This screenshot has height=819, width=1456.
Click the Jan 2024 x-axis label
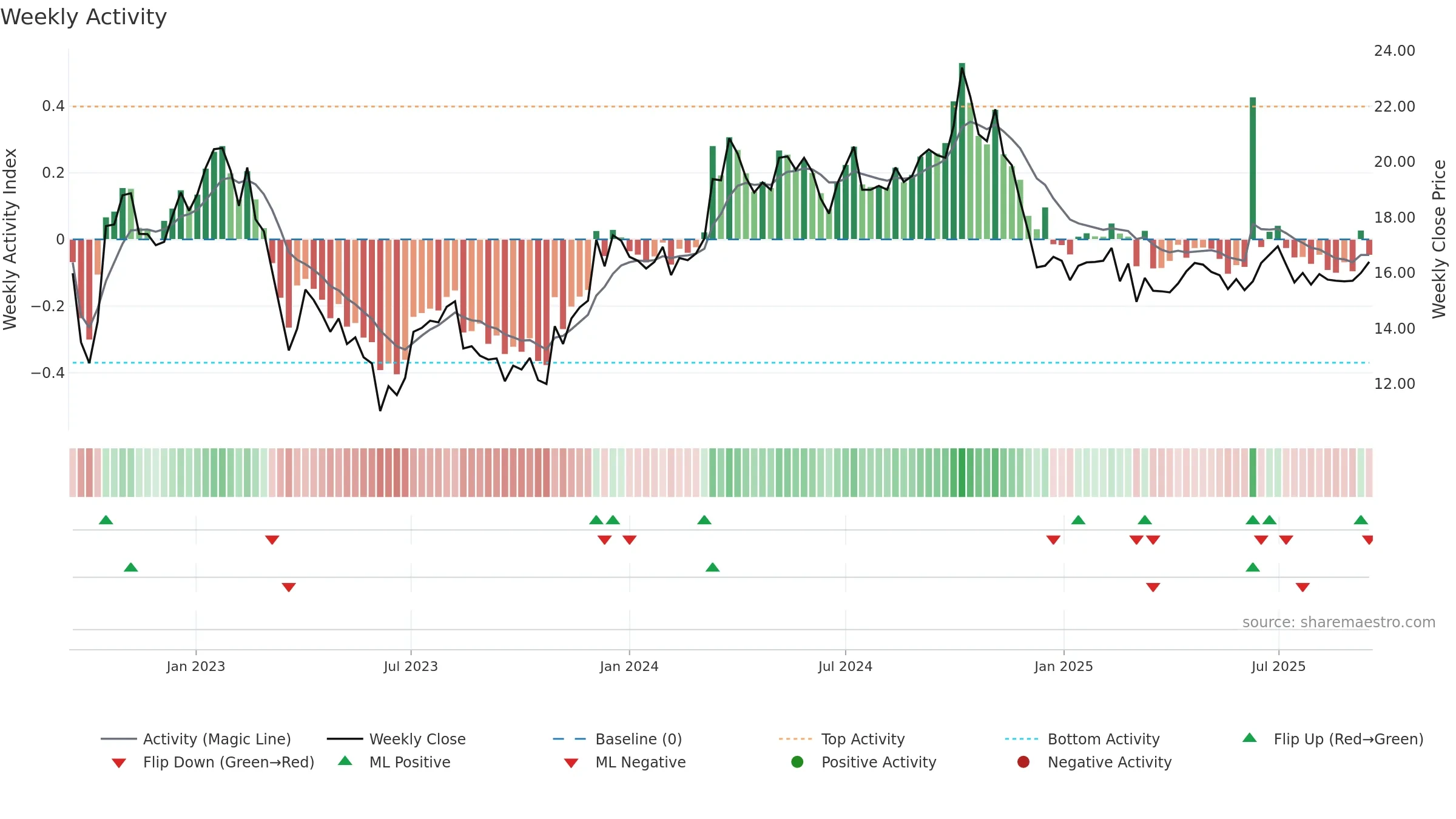pos(629,666)
